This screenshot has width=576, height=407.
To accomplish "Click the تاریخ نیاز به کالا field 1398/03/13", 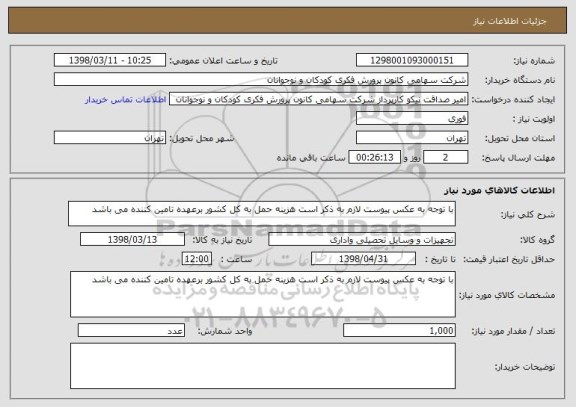I will 132,239.
